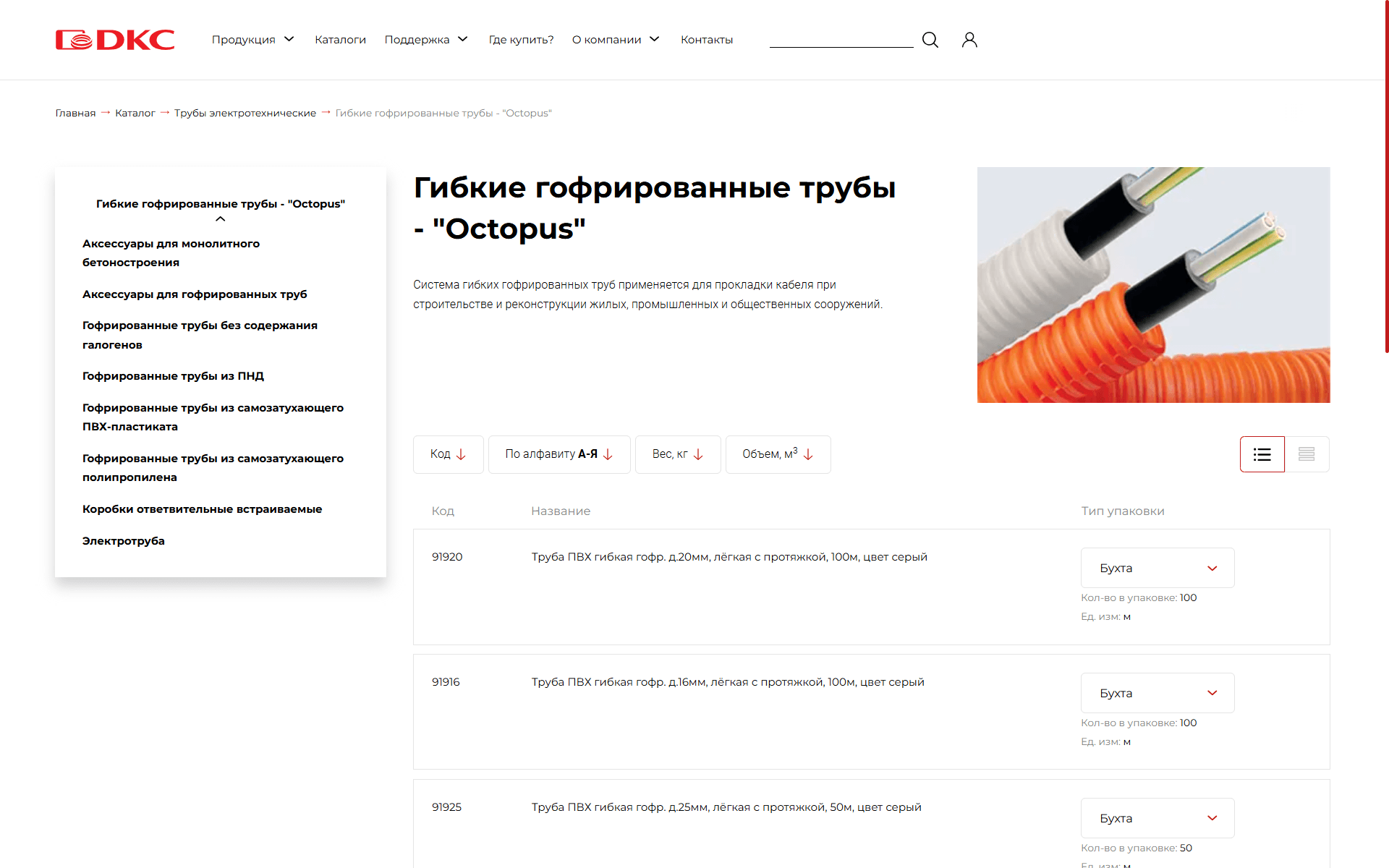Image resolution: width=1389 pixels, height=868 pixels.
Task: Open product code 91925
Action: click(x=446, y=807)
